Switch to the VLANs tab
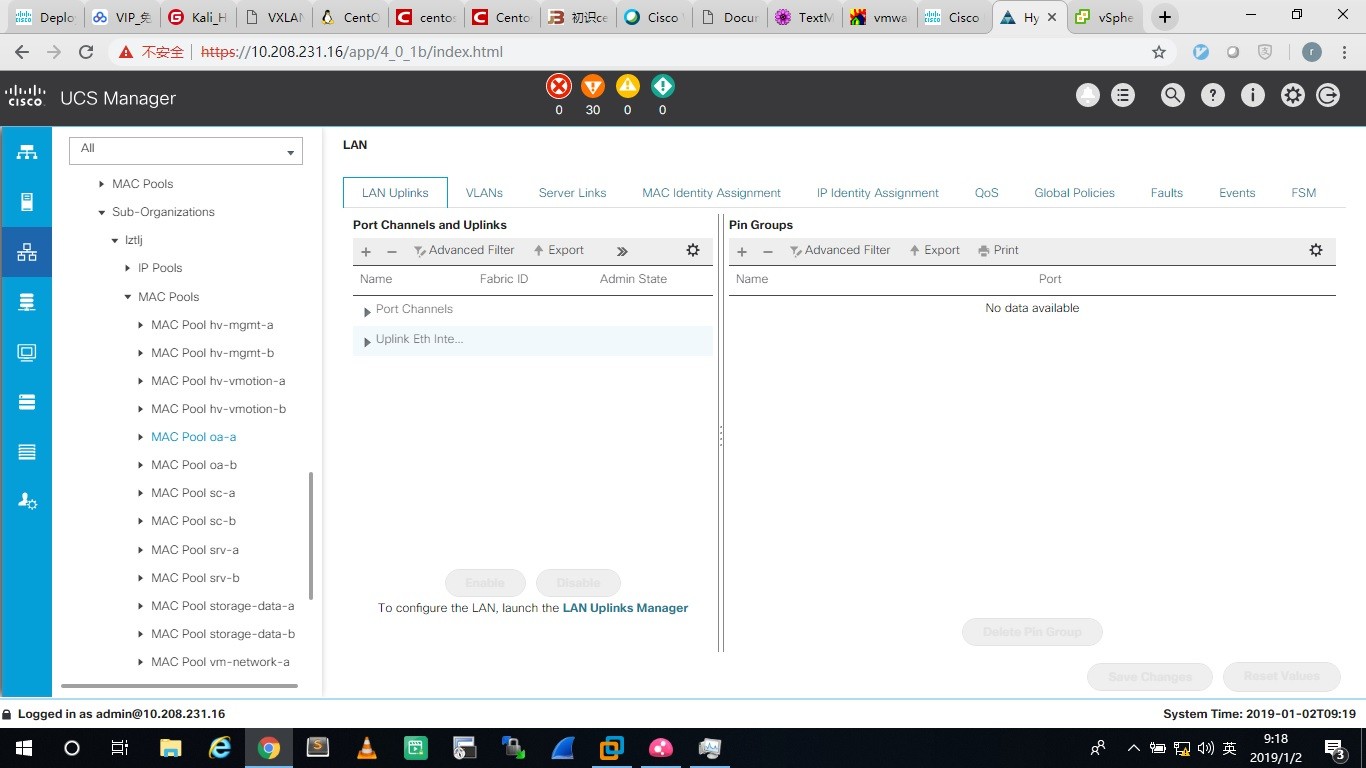This screenshot has height=768, width=1366. point(485,193)
